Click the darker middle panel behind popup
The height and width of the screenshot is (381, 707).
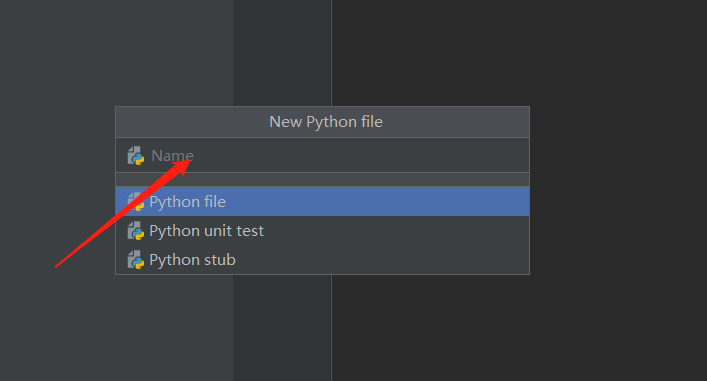tap(282, 53)
